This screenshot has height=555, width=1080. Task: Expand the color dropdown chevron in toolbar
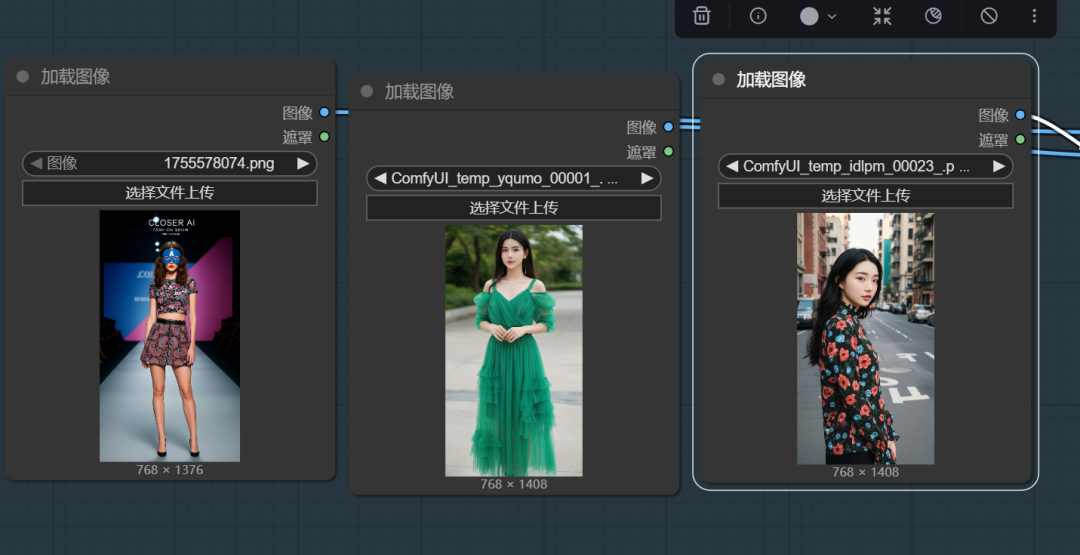(x=831, y=17)
